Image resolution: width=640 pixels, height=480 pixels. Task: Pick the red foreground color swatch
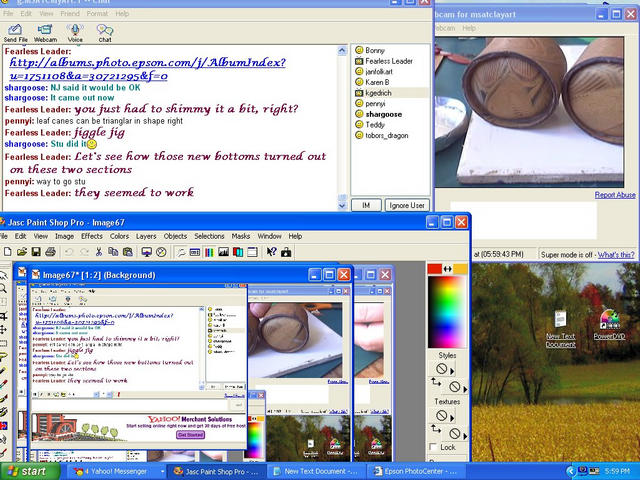pos(435,269)
